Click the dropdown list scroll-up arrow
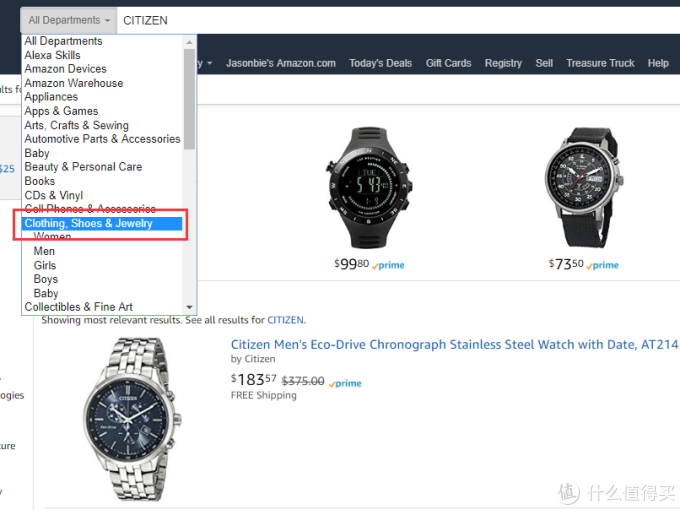 pyautogui.click(x=189, y=42)
